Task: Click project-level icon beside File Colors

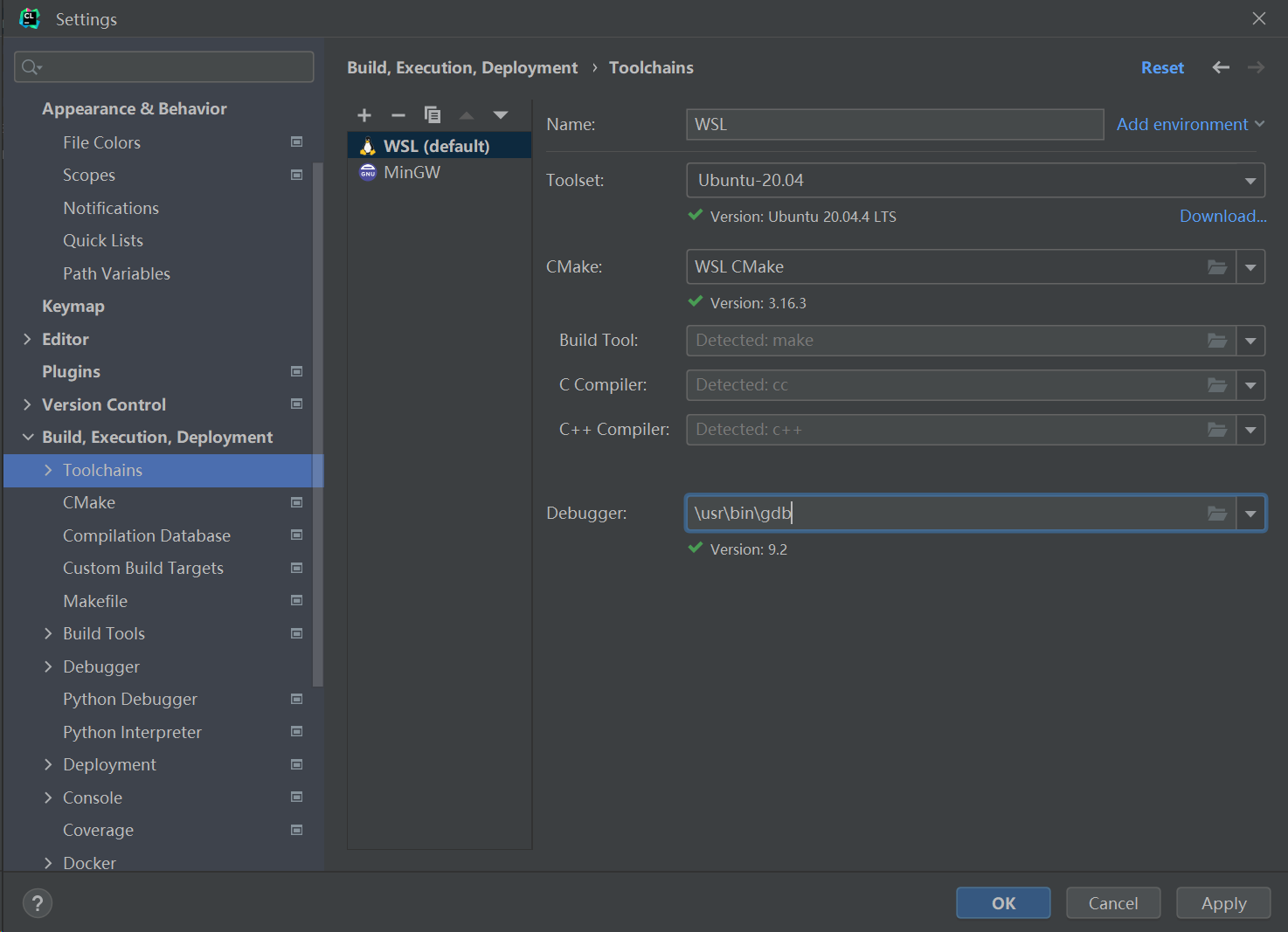Action: (297, 142)
